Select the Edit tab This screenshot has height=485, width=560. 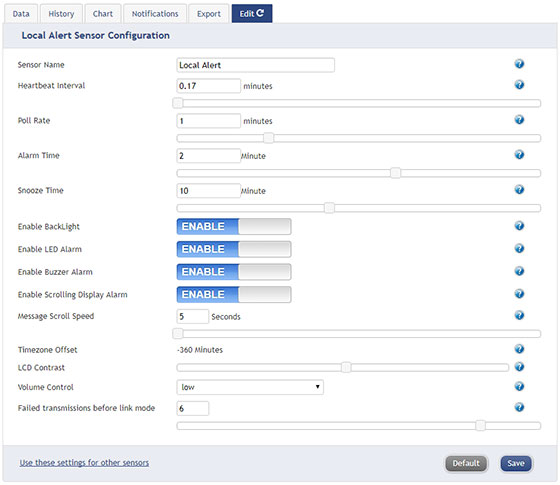(x=252, y=14)
